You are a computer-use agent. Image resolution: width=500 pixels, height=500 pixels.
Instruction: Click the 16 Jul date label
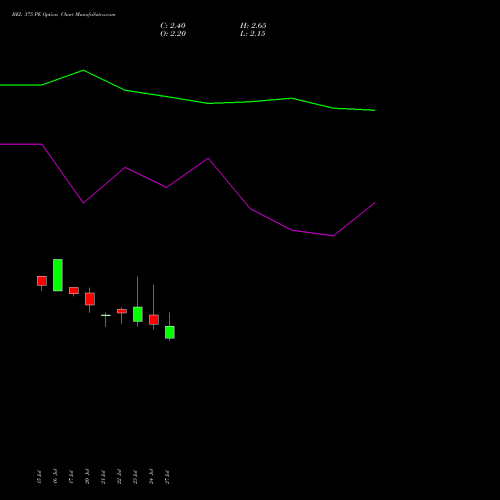pyautogui.click(x=55, y=477)
